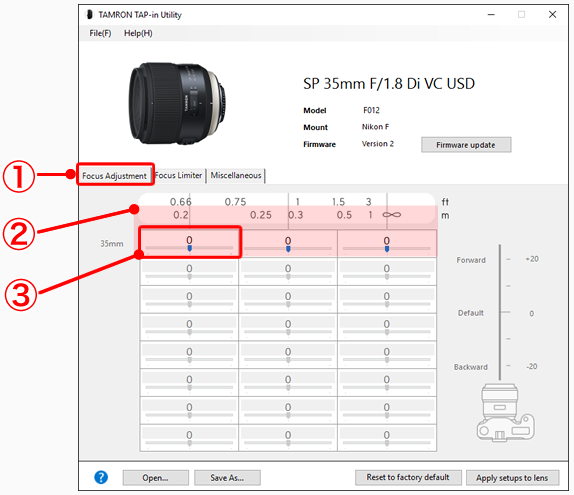The width and height of the screenshot is (574, 495).
Task: Switch to the Miscellaneous tab
Action: pyautogui.click(x=236, y=175)
